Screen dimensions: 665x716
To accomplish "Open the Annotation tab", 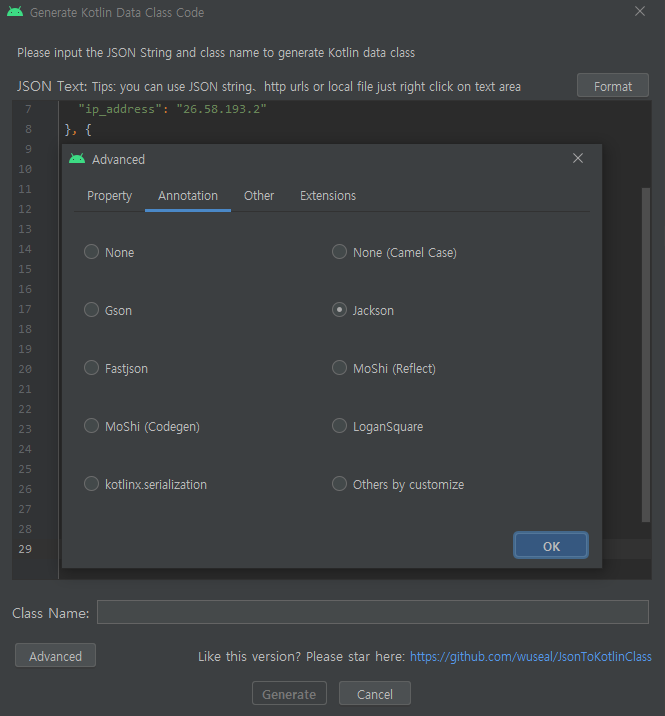I will (x=188, y=196).
